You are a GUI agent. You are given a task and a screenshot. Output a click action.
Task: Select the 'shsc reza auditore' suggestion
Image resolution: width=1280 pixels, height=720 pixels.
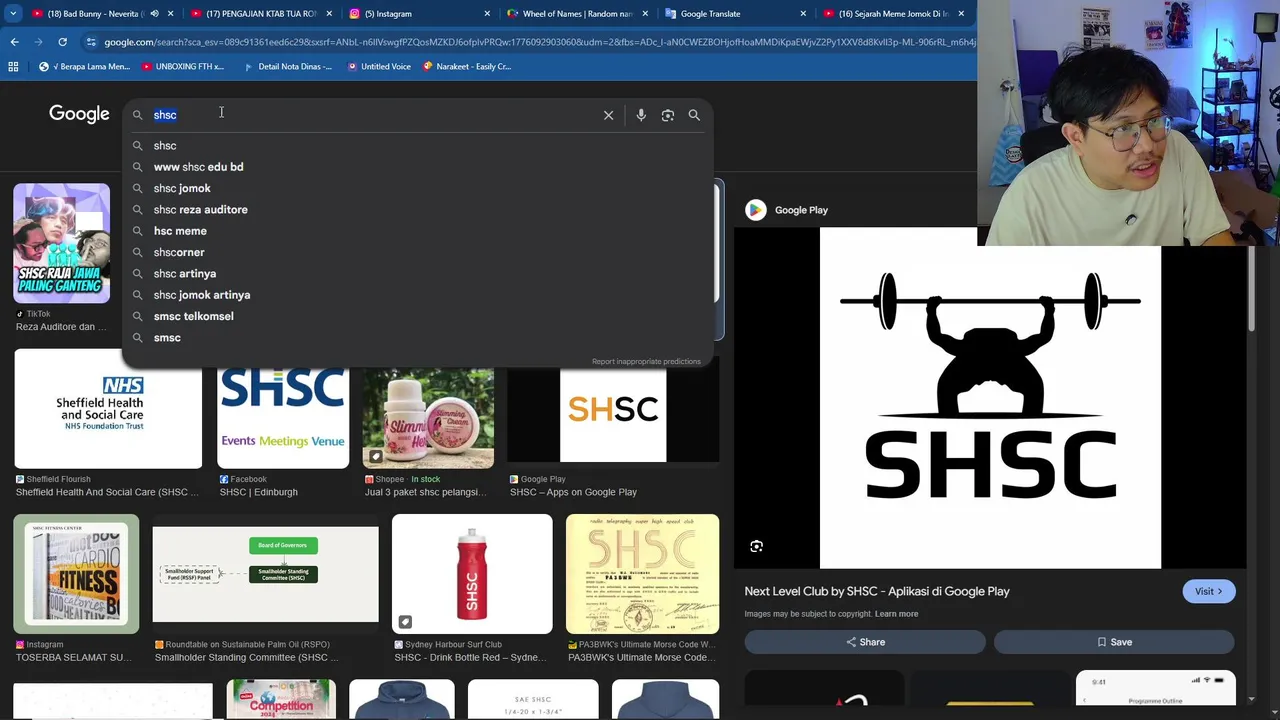[x=418, y=210]
